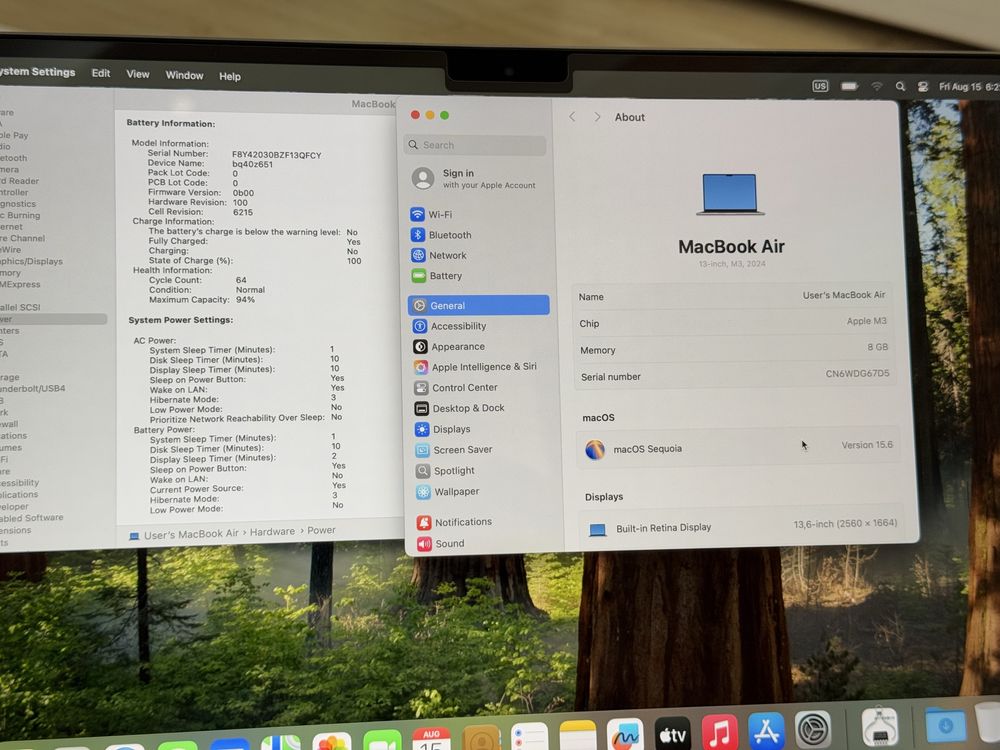Click Power in the System Information path bar

click(321, 530)
